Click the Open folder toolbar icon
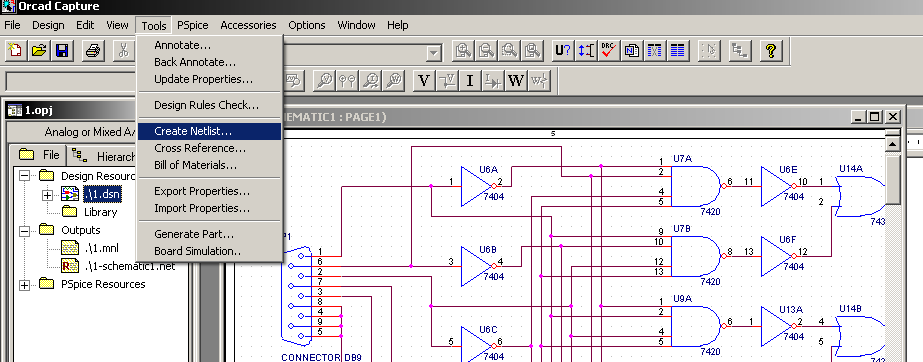Screen dimensions: 923x362 point(39,51)
